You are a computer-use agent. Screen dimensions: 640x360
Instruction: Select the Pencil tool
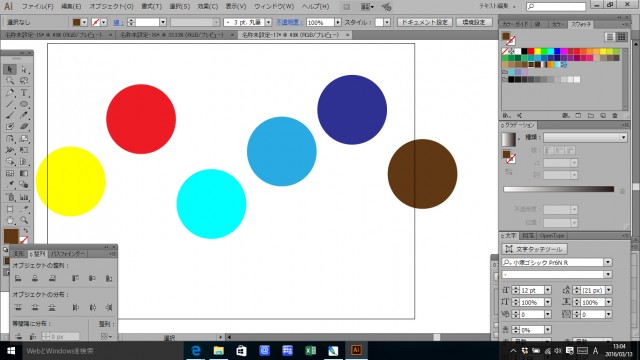[24, 116]
